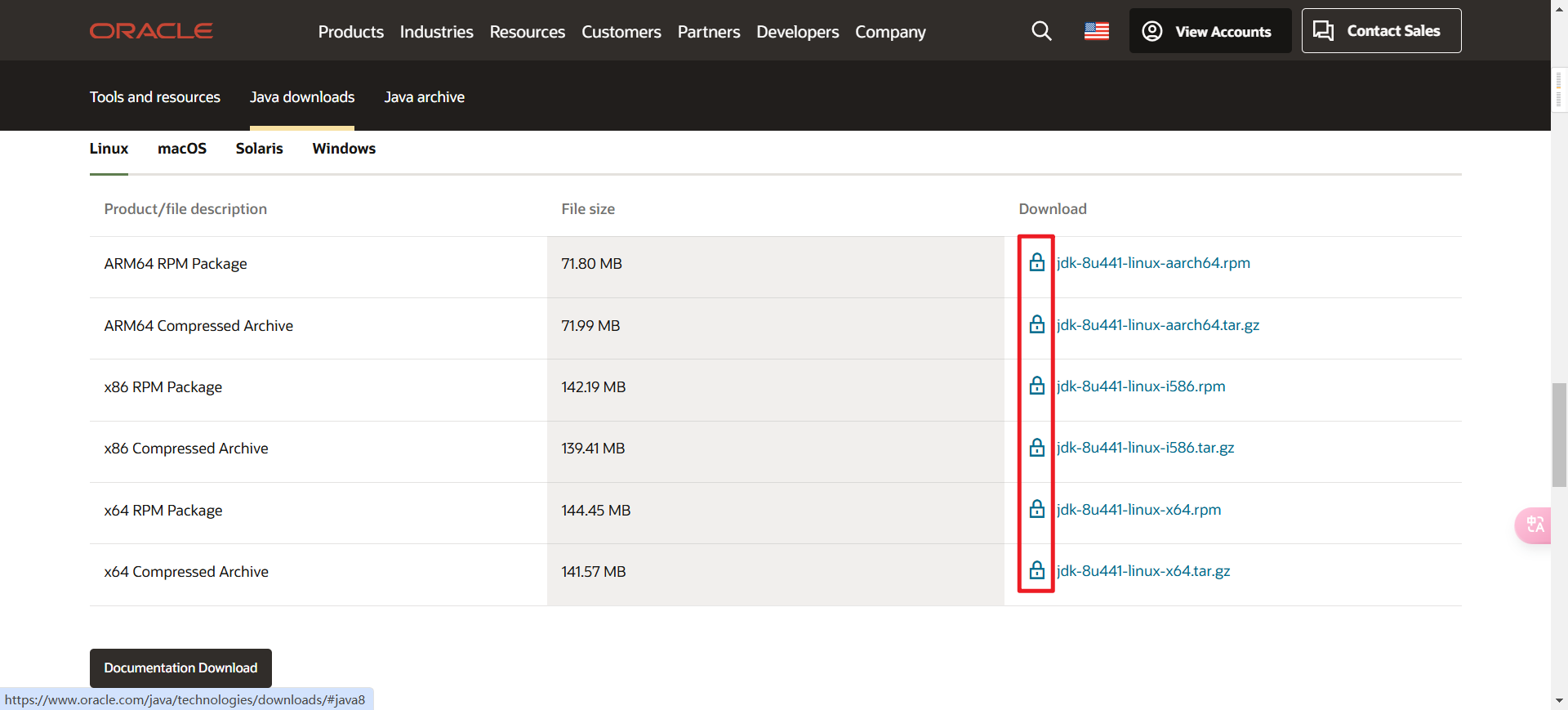Open the Products menu
Screen dimensions: 1568x710
point(351,32)
